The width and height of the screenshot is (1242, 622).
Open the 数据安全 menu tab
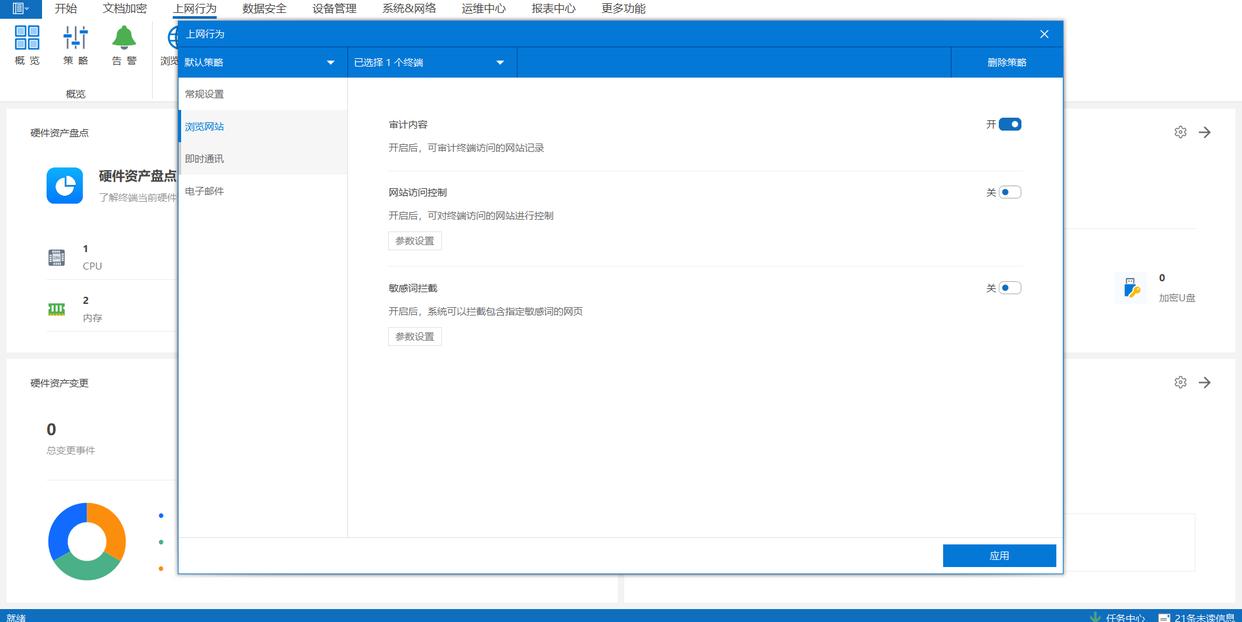click(x=264, y=8)
